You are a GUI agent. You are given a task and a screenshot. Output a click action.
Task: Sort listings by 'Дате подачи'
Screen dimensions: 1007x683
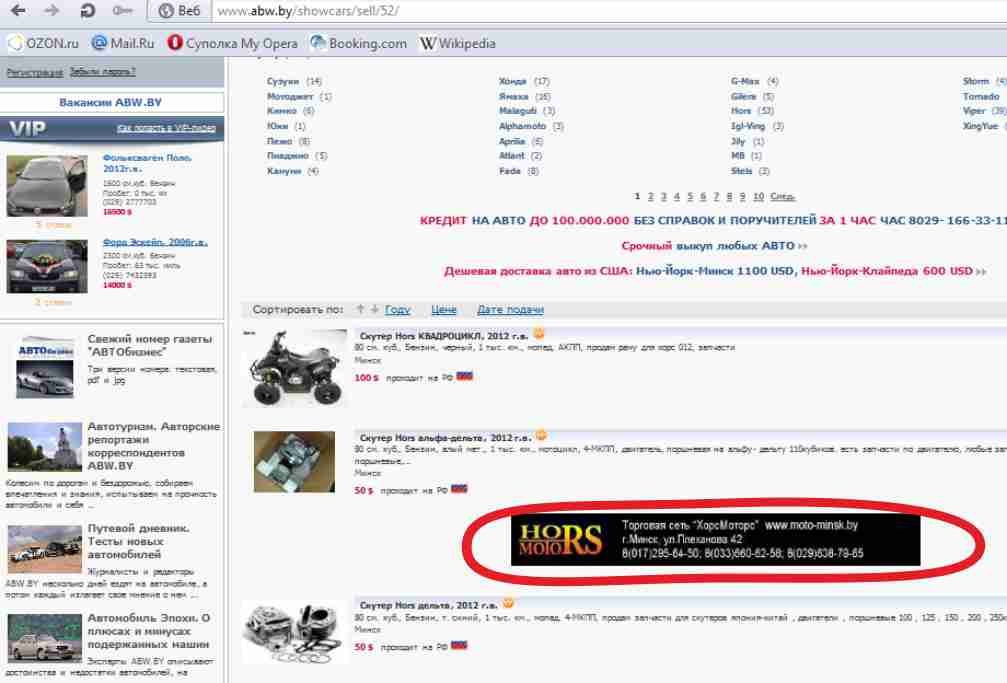tap(510, 310)
